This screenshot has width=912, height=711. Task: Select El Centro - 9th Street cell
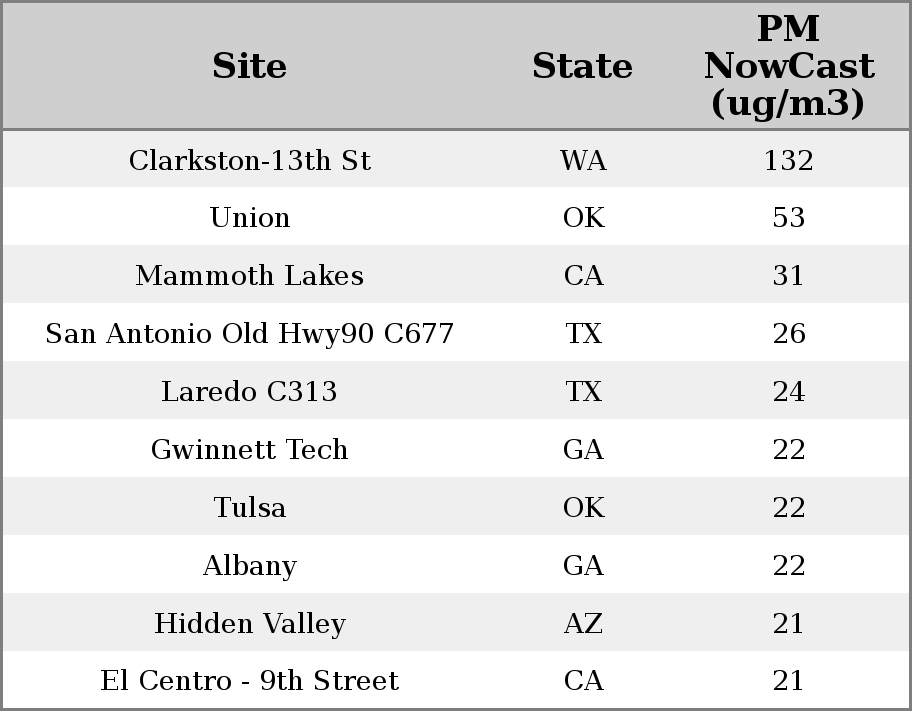[250, 681]
